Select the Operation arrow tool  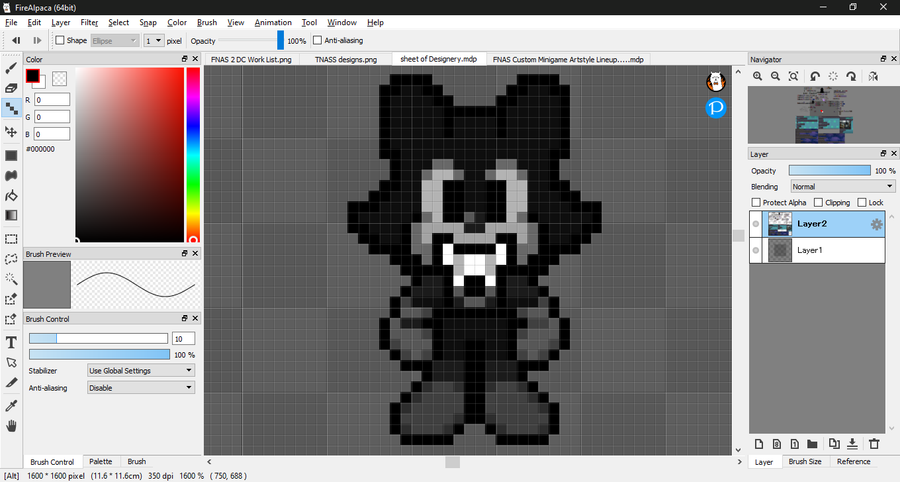point(11,363)
